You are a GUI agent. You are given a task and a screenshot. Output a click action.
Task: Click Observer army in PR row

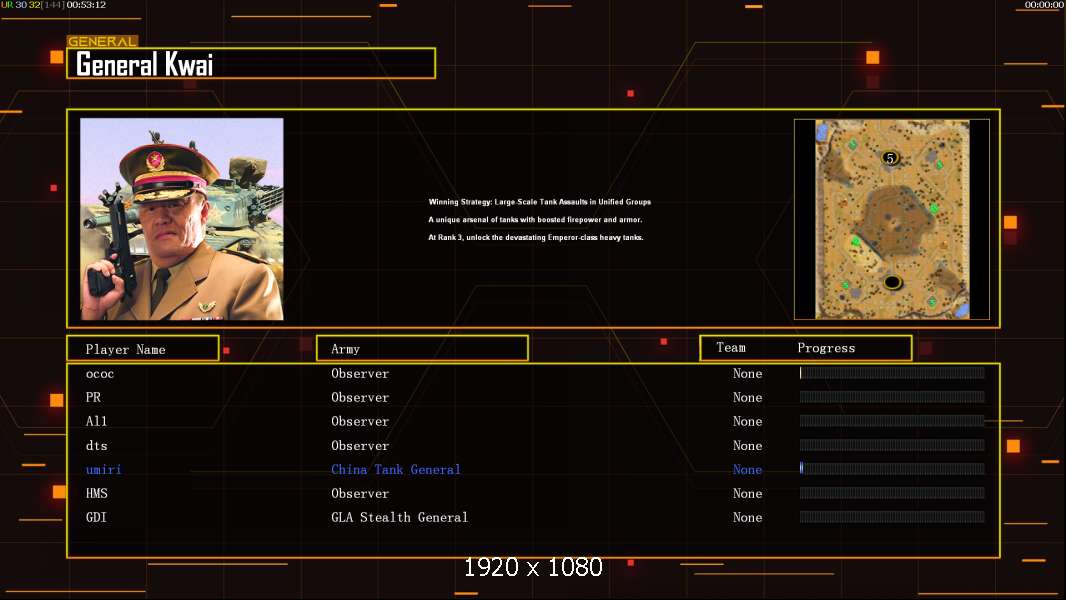click(360, 398)
